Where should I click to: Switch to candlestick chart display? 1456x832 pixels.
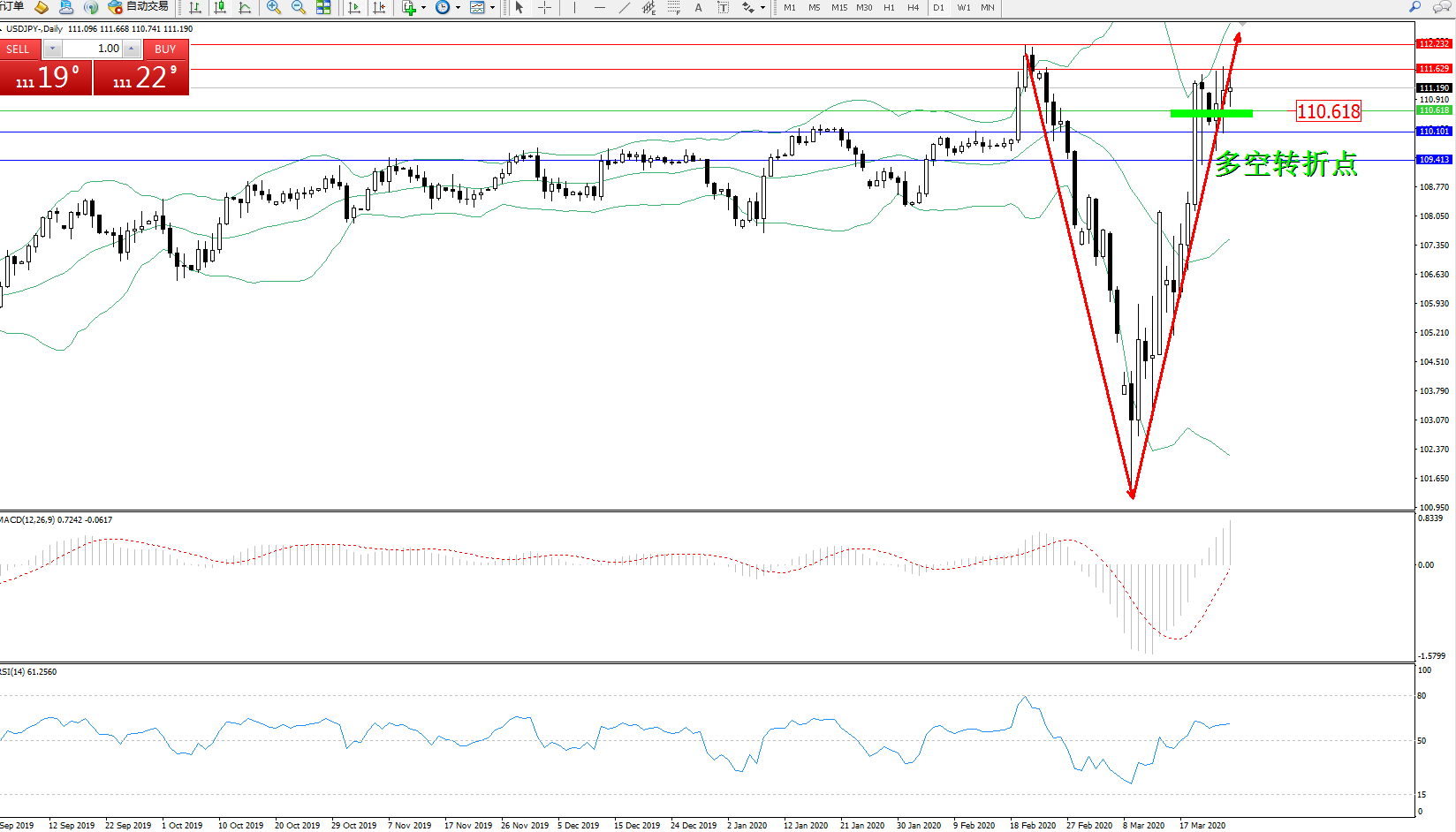[x=220, y=8]
